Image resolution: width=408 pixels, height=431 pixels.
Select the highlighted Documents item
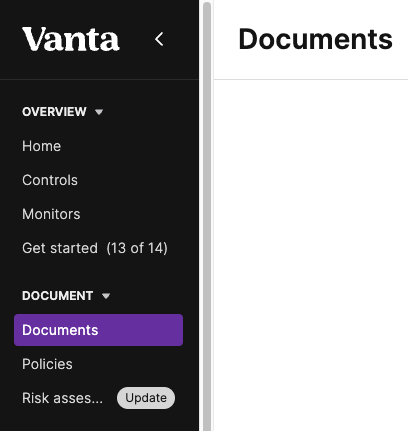tap(99, 330)
